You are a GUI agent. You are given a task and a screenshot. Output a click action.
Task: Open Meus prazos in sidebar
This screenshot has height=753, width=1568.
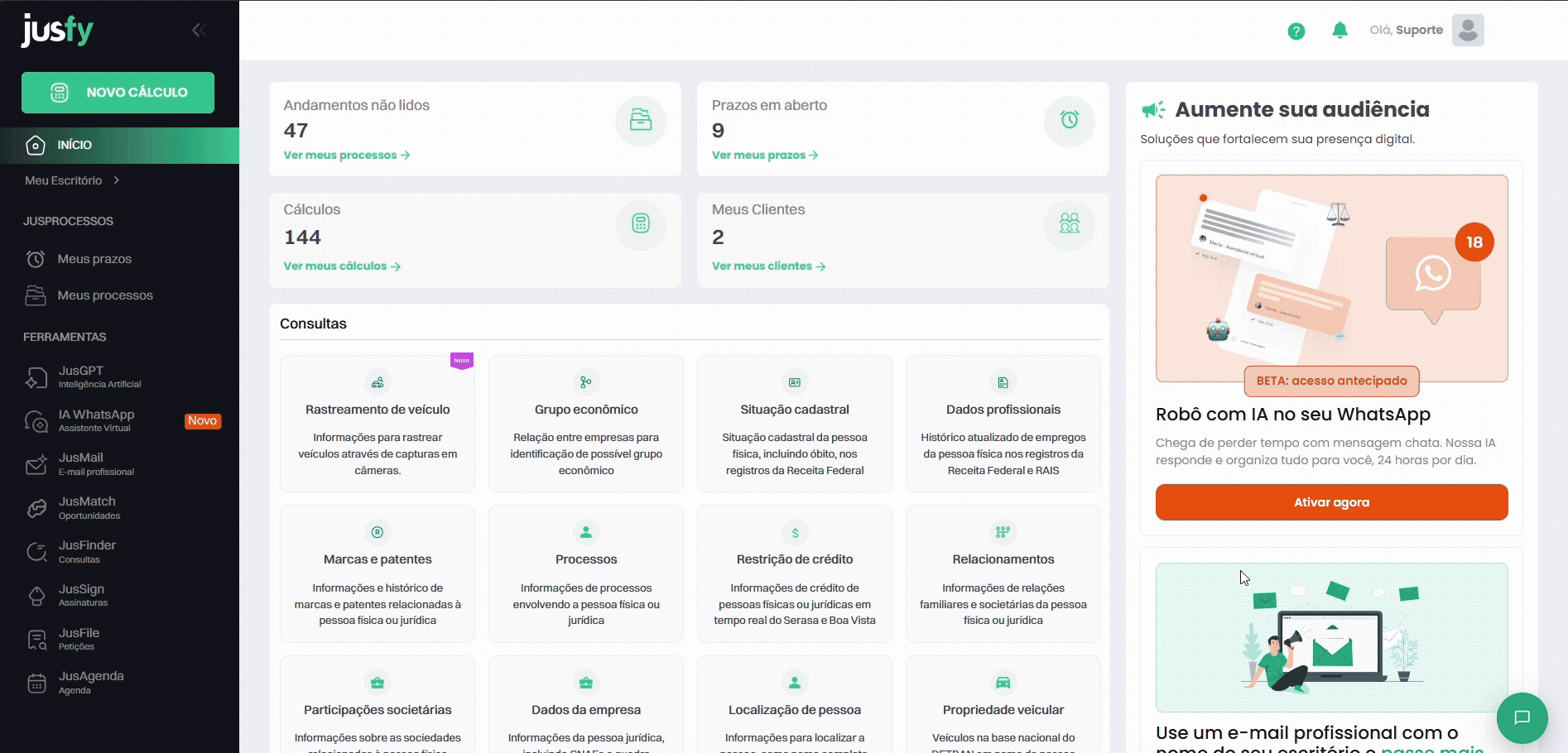94,259
